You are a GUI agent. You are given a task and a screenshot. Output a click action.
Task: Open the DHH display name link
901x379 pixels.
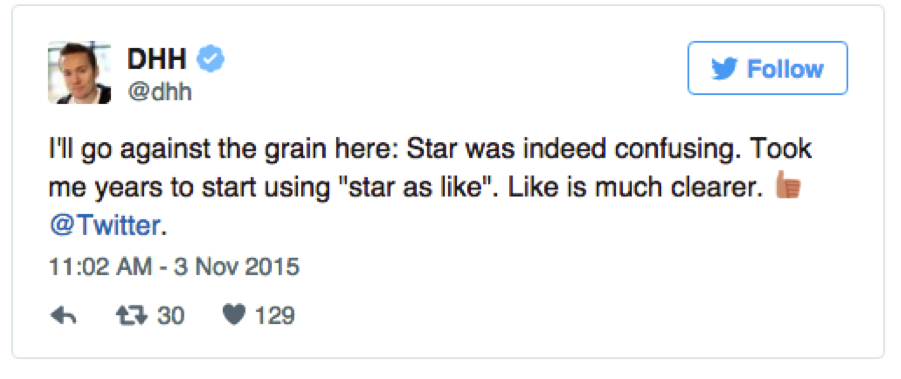point(156,59)
